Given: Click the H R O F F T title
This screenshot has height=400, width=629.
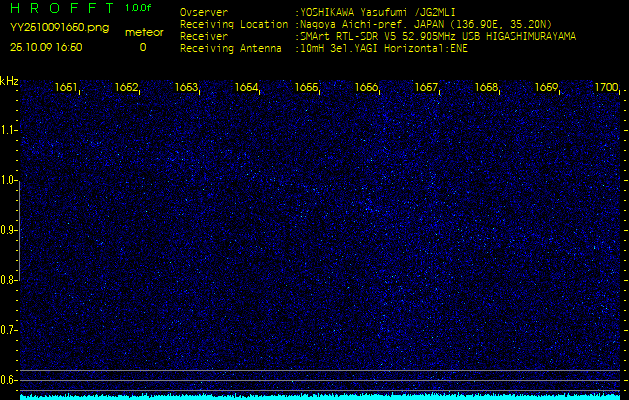Looking at the screenshot, I should 62,8.
